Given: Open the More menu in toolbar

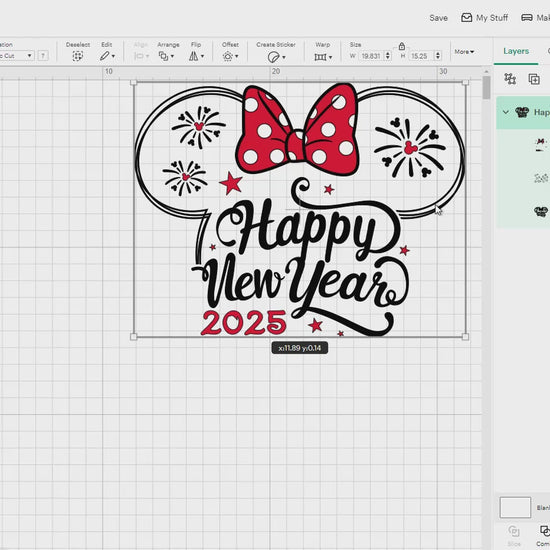Looking at the screenshot, I should tap(464, 52).
